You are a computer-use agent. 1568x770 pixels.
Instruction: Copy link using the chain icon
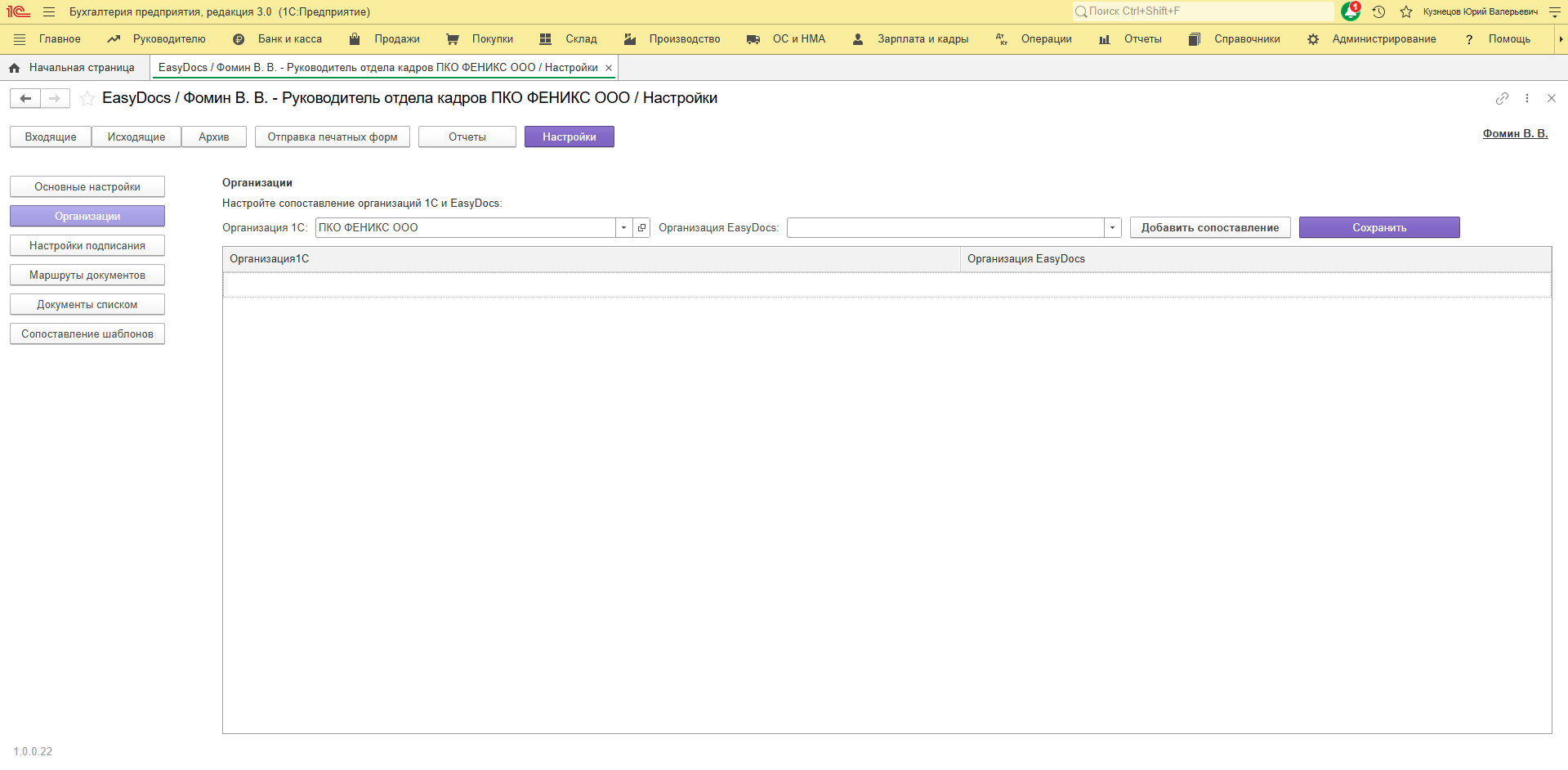pyautogui.click(x=1502, y=98)
